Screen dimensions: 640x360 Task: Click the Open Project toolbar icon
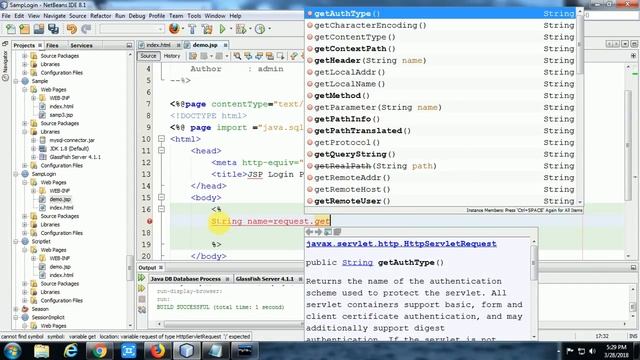[x=39, y=29]
